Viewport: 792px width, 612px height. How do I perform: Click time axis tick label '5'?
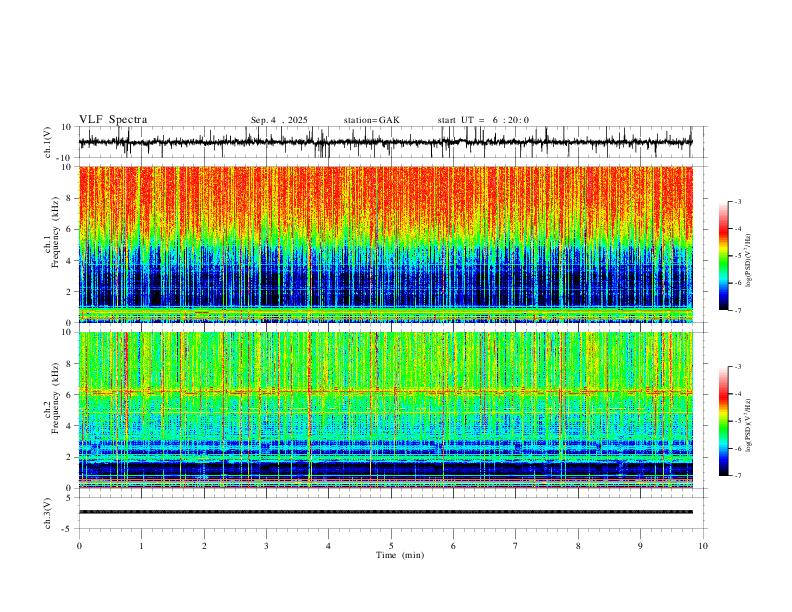[x=391, y=546]
